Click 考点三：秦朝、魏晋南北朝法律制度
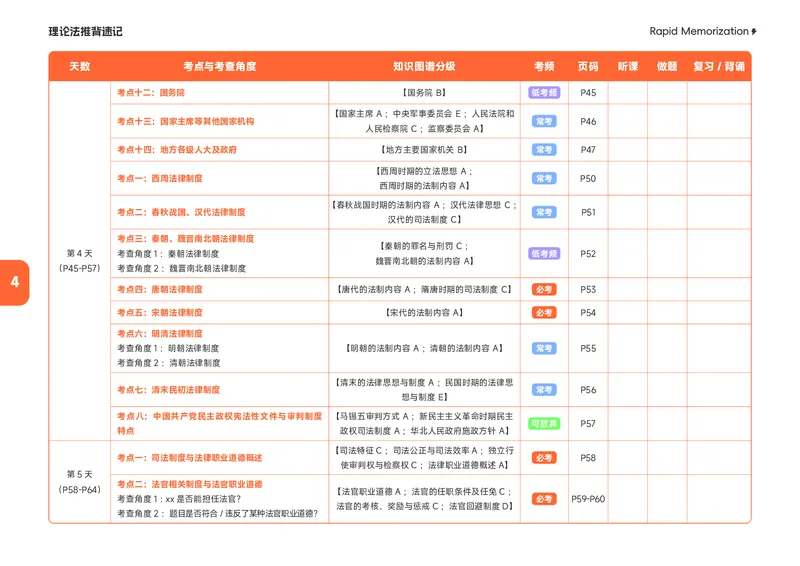This screenshot has height=566, width=800. tap(186, 238)
